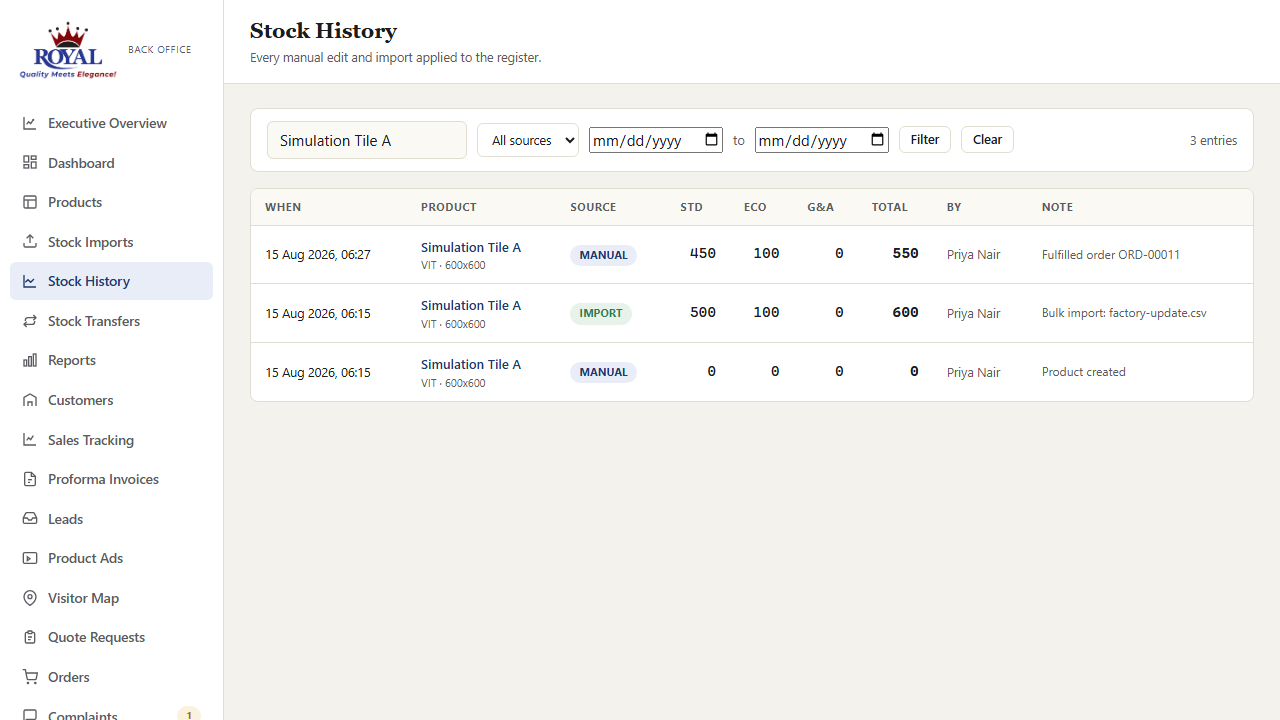Open Executive Overview page

[111, 123]
